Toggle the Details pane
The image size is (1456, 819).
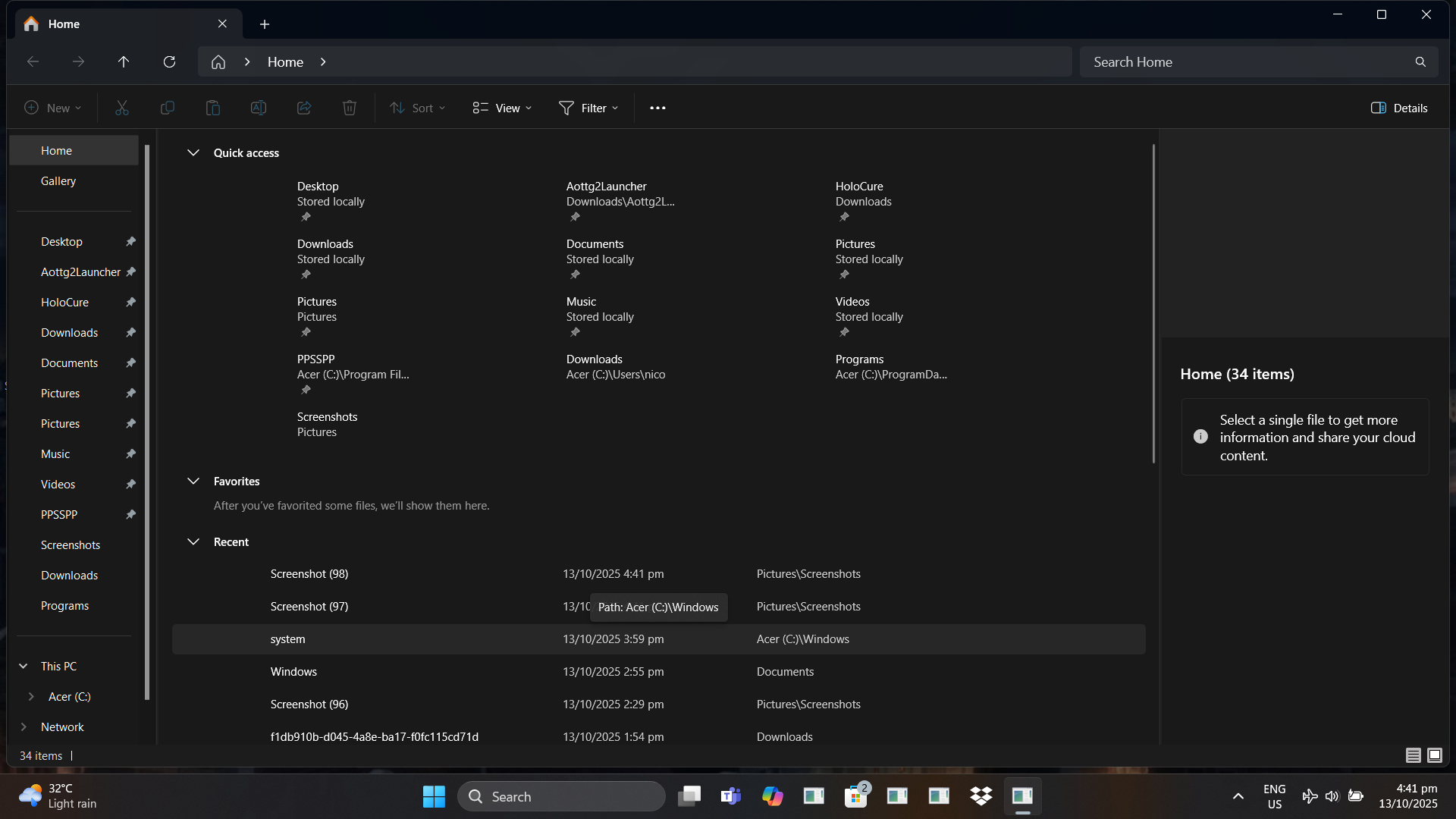pos(1399,108)
